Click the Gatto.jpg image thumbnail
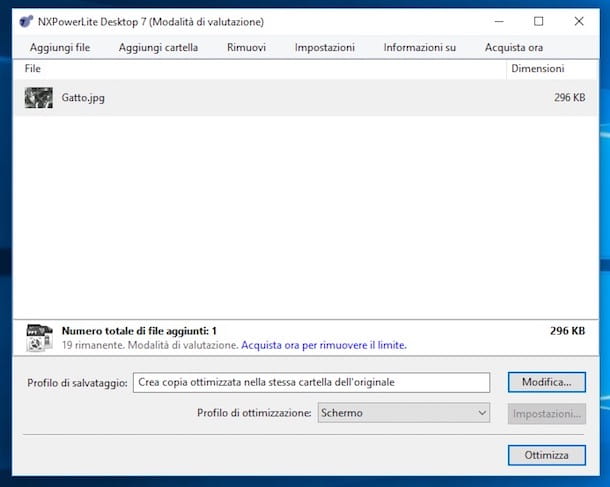Image resolution: width=610 pixels, height=487 pixels. [x=39, y=98]
